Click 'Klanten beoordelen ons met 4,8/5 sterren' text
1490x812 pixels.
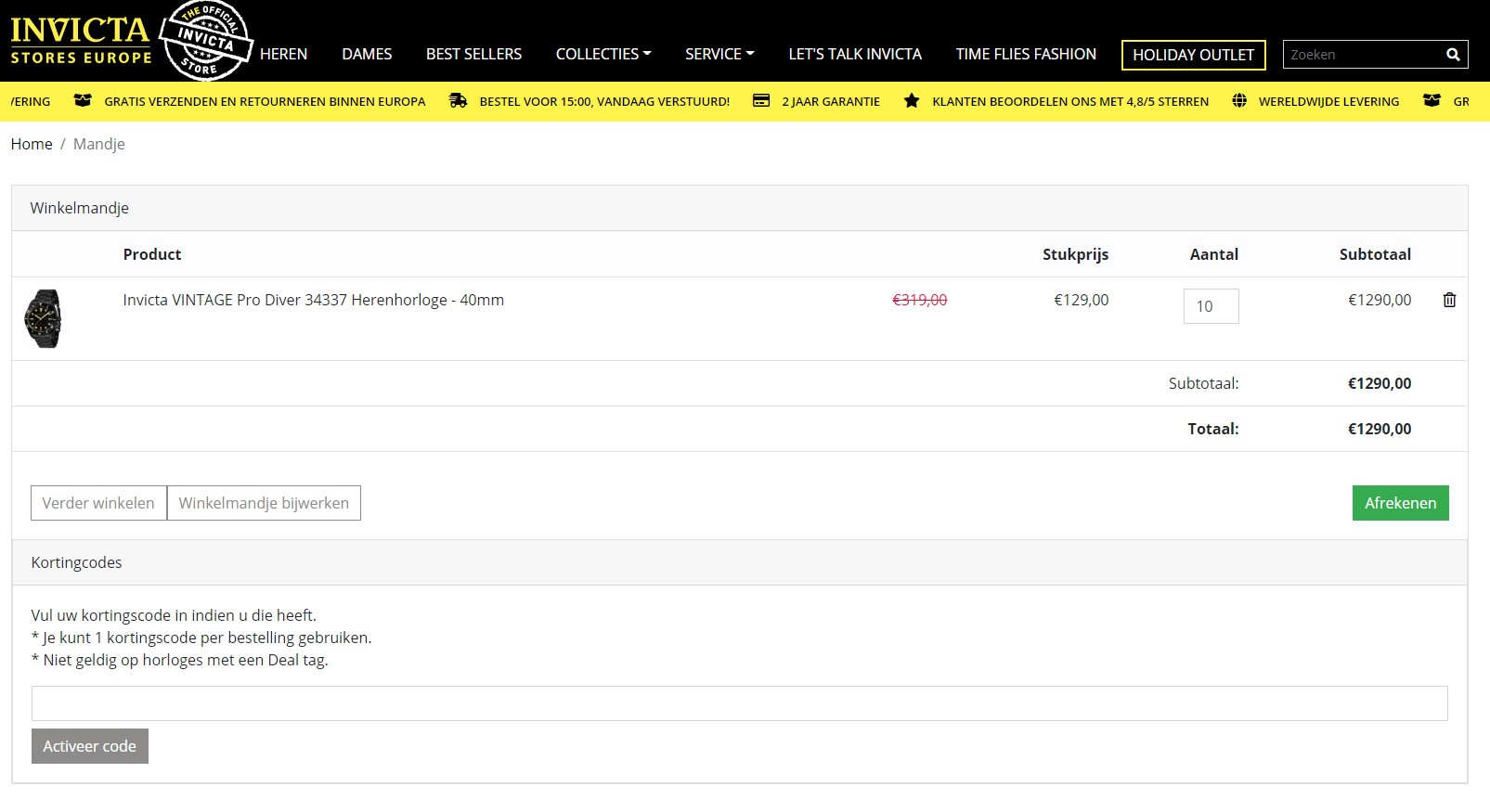point(1070,101)
